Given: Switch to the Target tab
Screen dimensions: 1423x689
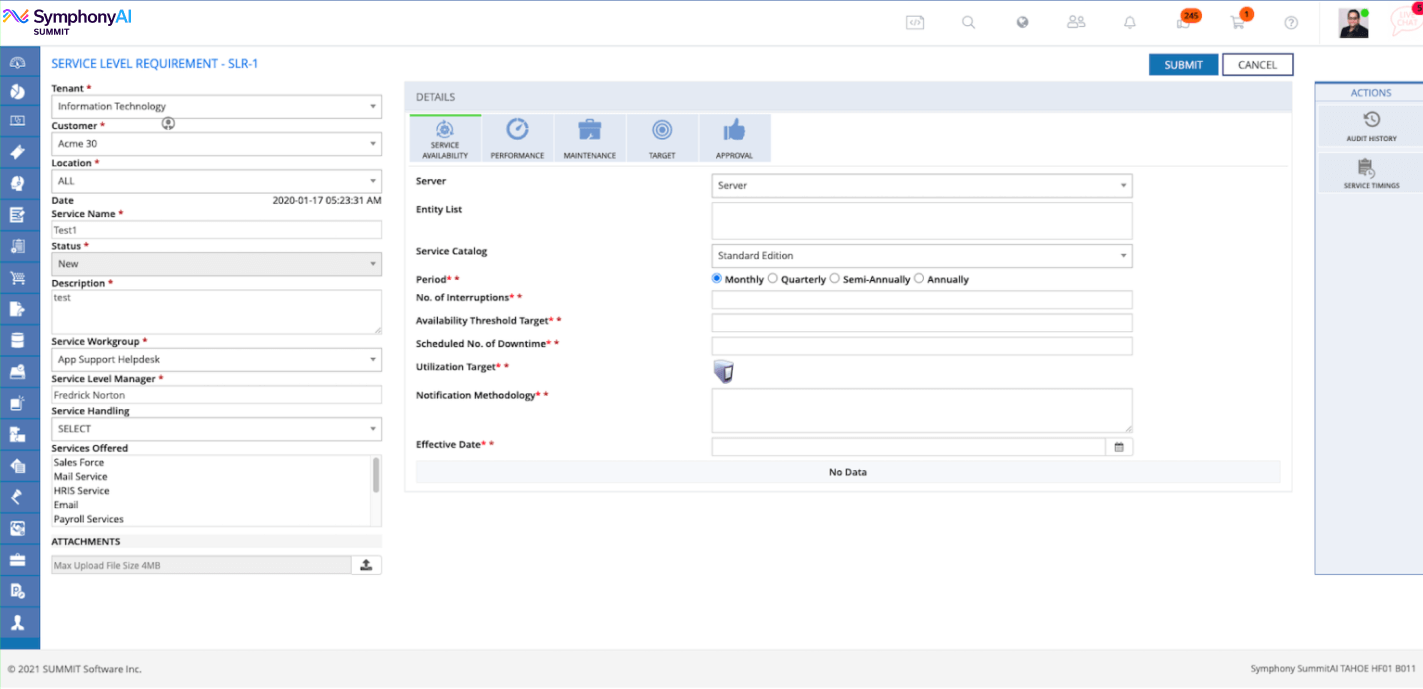Looking at the screenshot, I should click(x=662, y=138).
